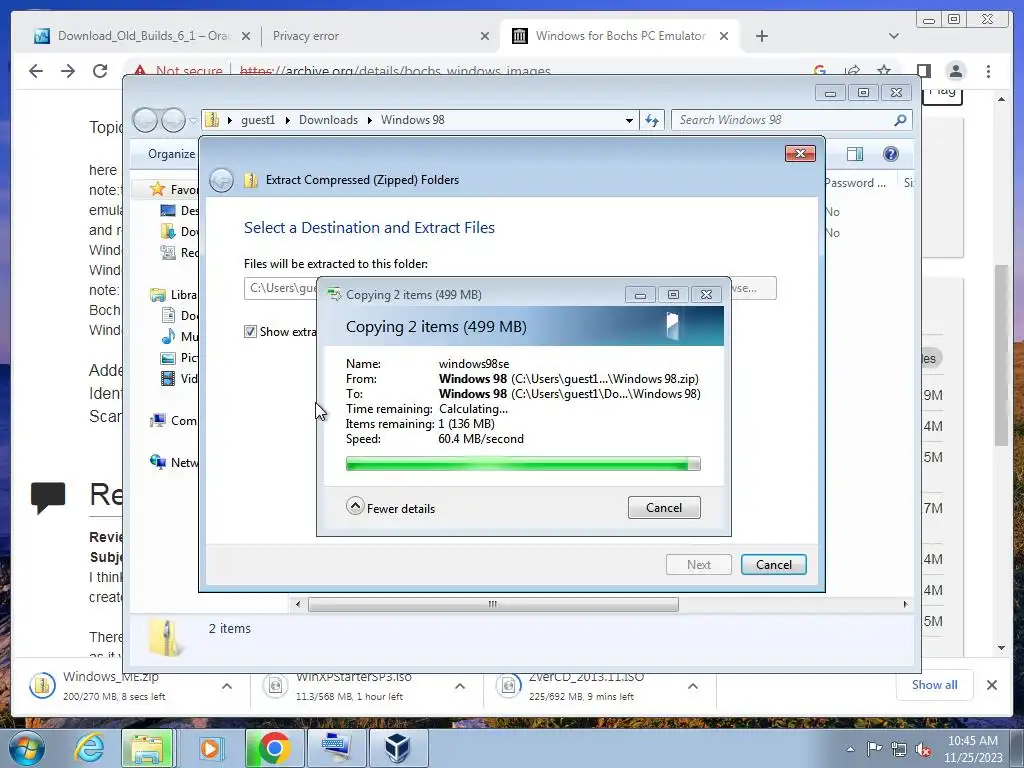Screen dimensions: 1024x768
Task: Reload the page in Chrome
Action: [x=100, y=71]
